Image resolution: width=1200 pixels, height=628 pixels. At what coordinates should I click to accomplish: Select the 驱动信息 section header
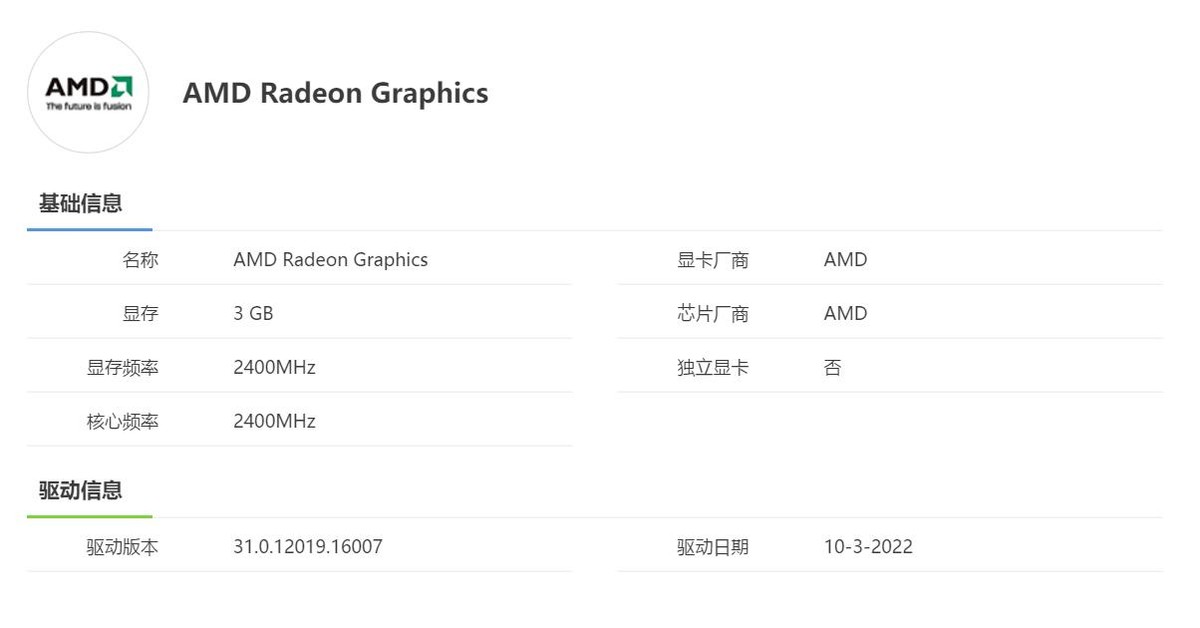tap(80, 491)
